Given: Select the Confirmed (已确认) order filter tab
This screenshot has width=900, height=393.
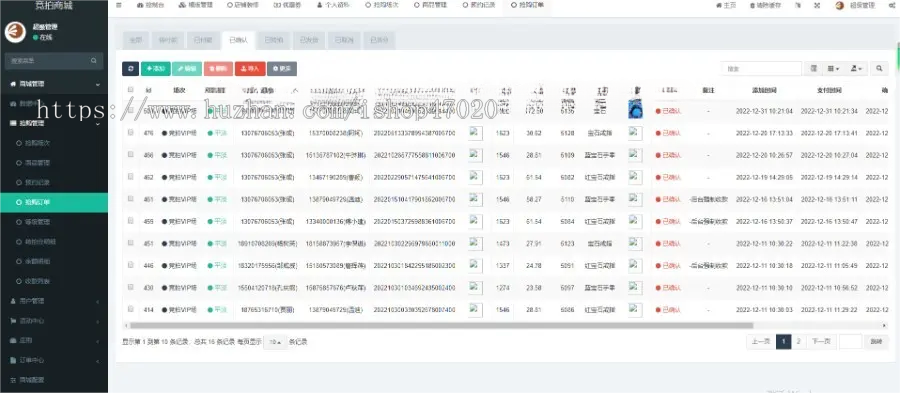Looking at the screenshot, I should pos(238,40).
